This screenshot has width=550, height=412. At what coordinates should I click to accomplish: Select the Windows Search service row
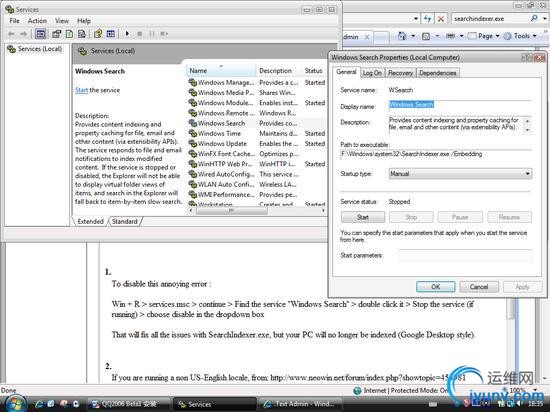(x=256, y=123)
